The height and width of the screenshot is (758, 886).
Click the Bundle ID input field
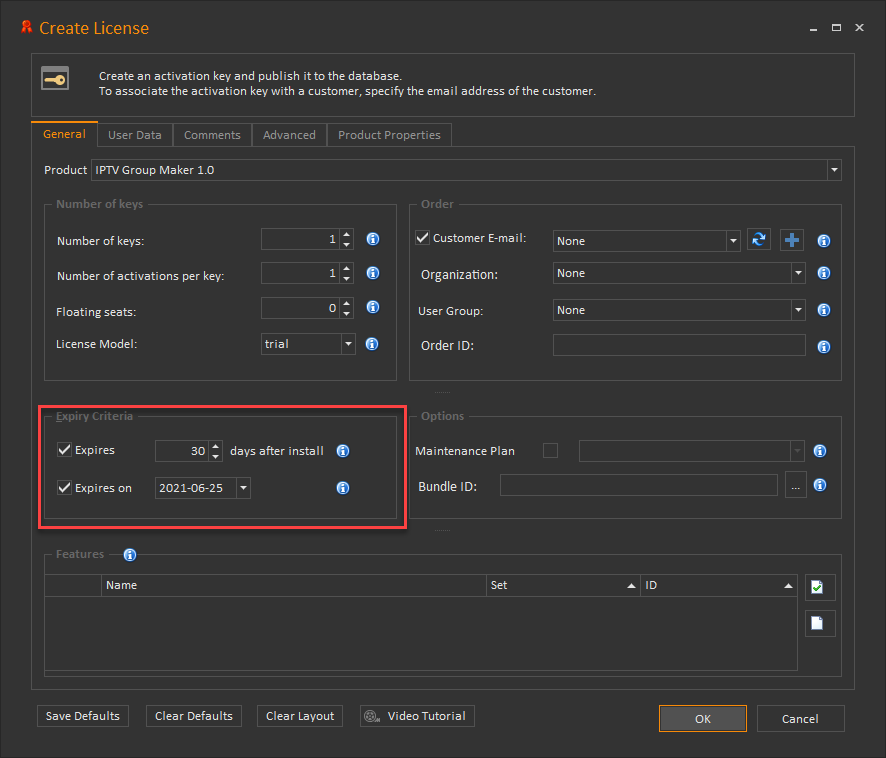pyautogui.click(x=639, y=486)
